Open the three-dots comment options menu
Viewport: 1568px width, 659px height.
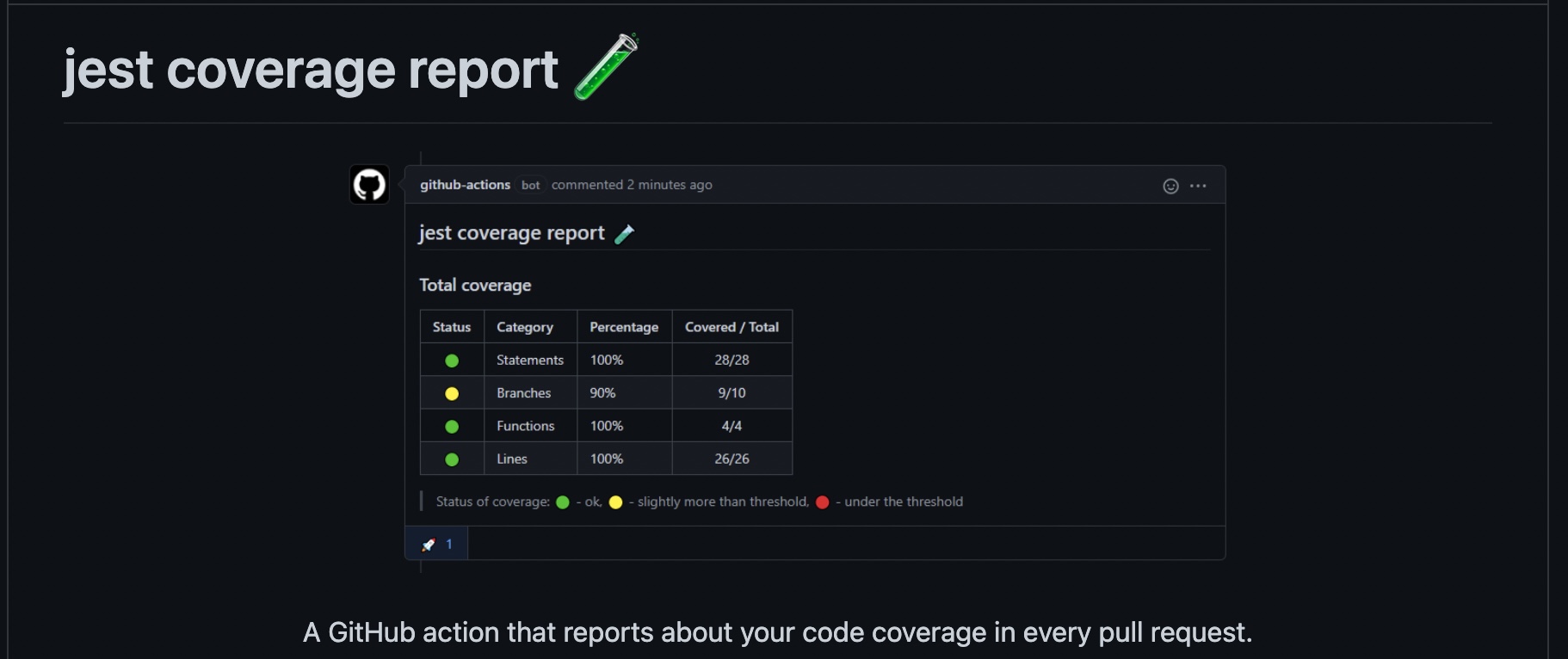(x=1198, y=186)
